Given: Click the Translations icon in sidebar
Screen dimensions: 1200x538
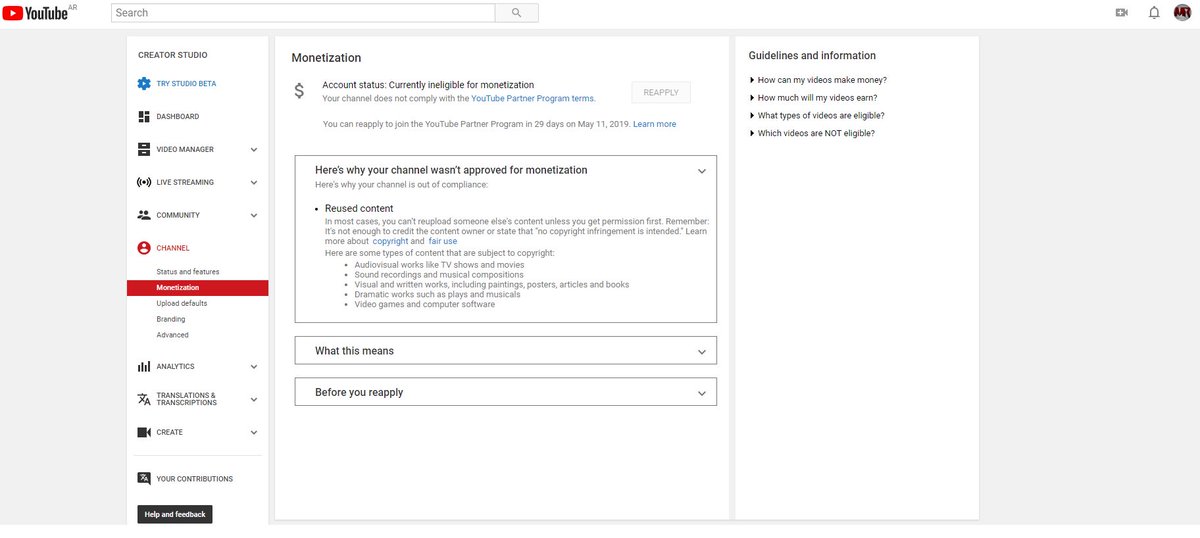Looking at the screenshot, I should coord(144,399).
